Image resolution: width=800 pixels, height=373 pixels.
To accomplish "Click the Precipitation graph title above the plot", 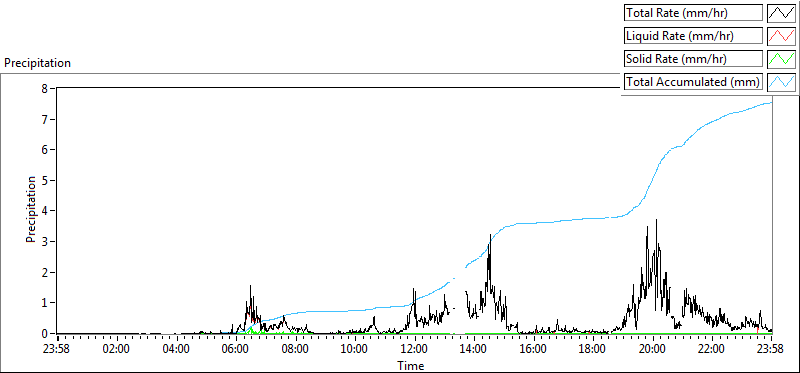I will tap(37, 63).
